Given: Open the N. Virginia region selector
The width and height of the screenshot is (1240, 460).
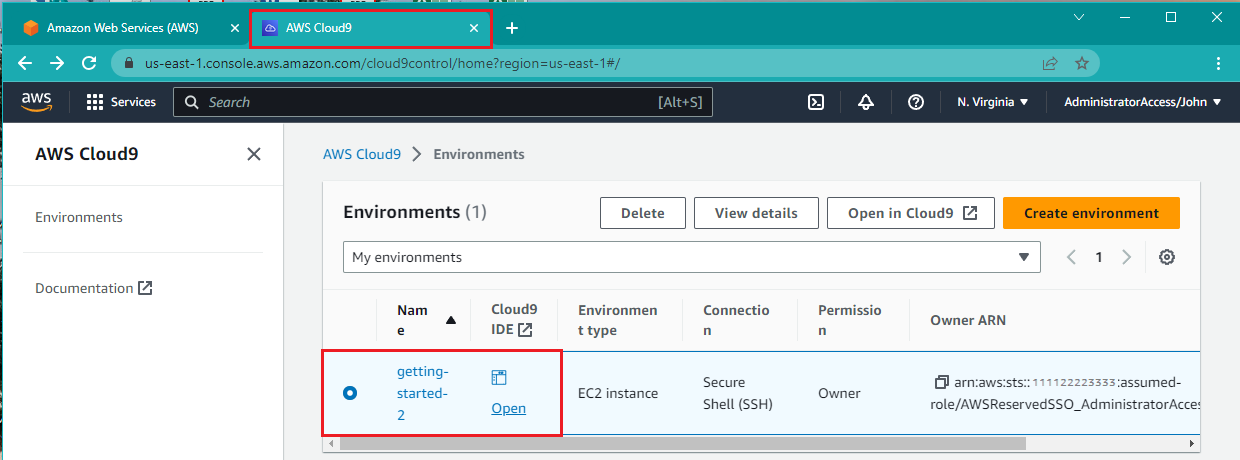Looking at the screenshot, I should coord(992,102).
